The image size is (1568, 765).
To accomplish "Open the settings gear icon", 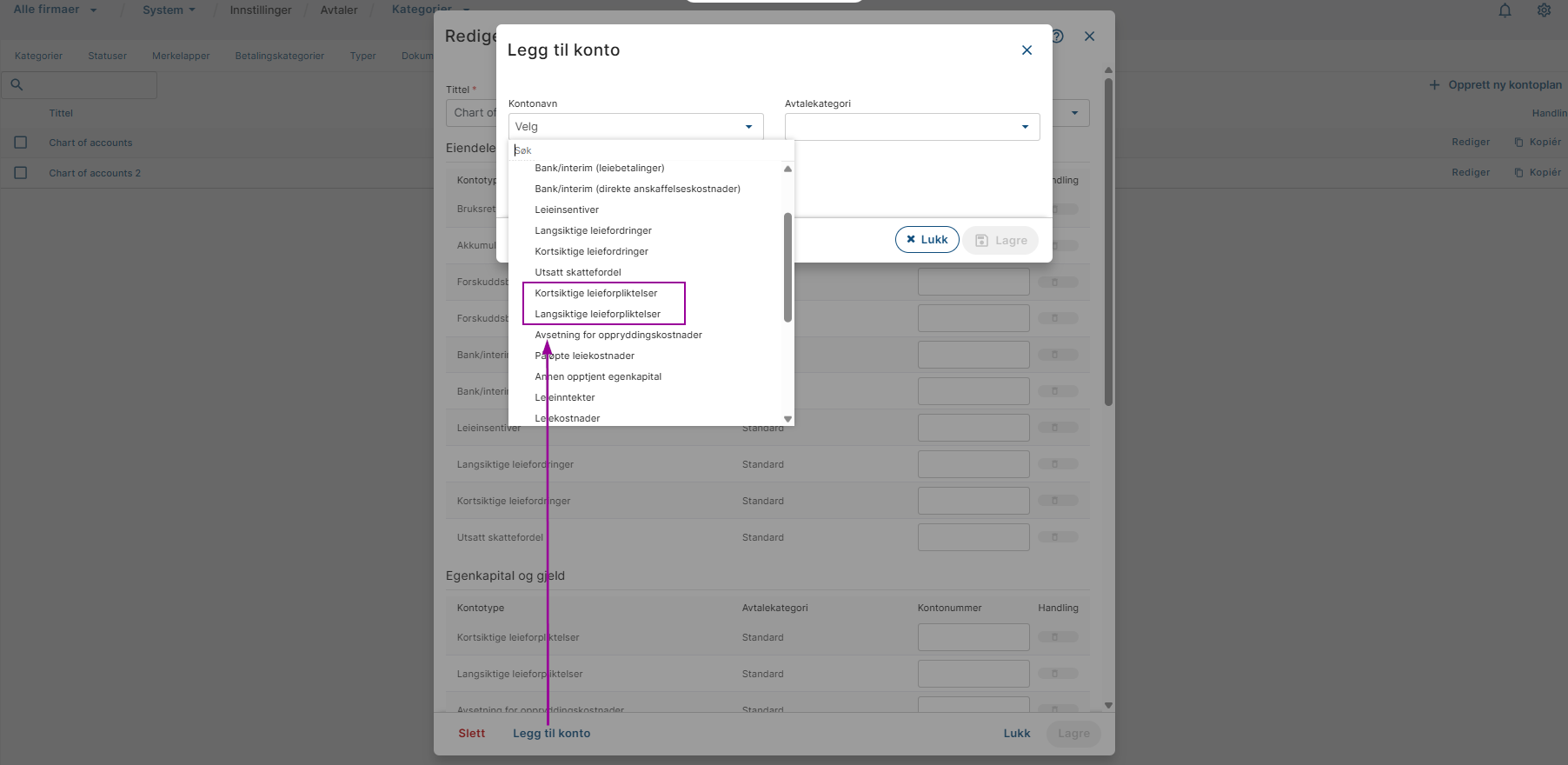I will (x=1544, y=10).
